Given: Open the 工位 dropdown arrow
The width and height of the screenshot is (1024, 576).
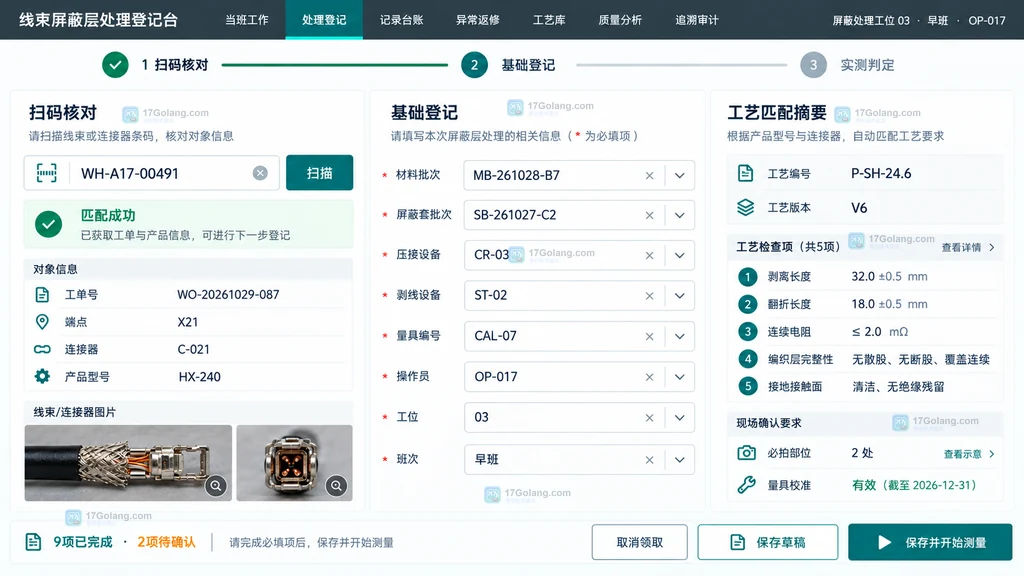Looking at the screenshot, I should (680, 418).
